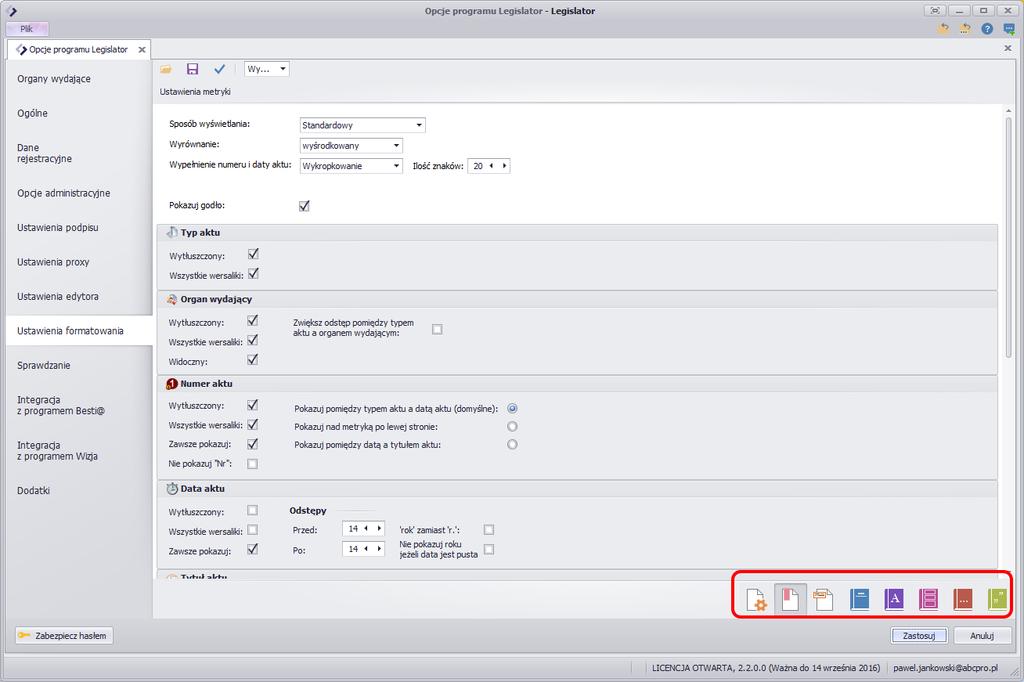
Task: Open the Wyrównanie dropdown
Action: [x=351, y=146]
